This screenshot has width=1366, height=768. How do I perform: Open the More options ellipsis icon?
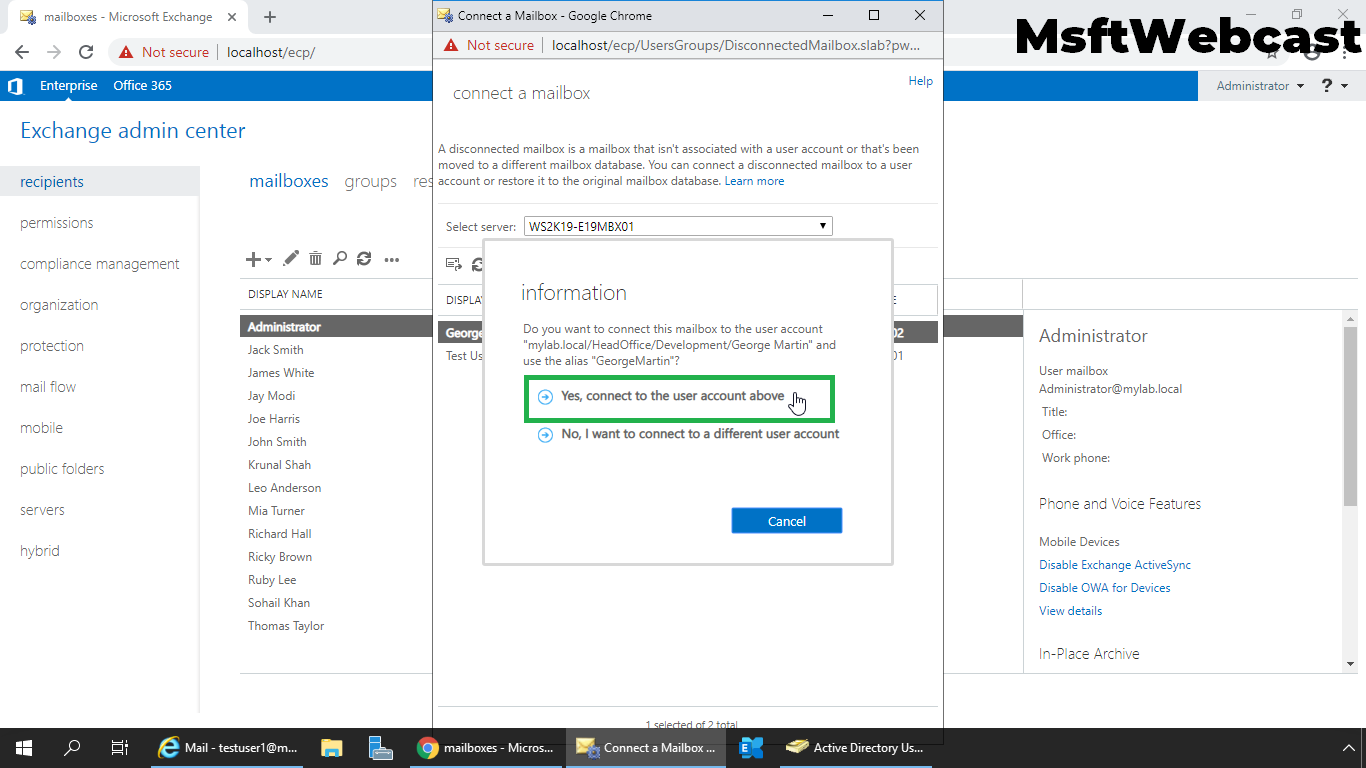[x=391, y=260]
